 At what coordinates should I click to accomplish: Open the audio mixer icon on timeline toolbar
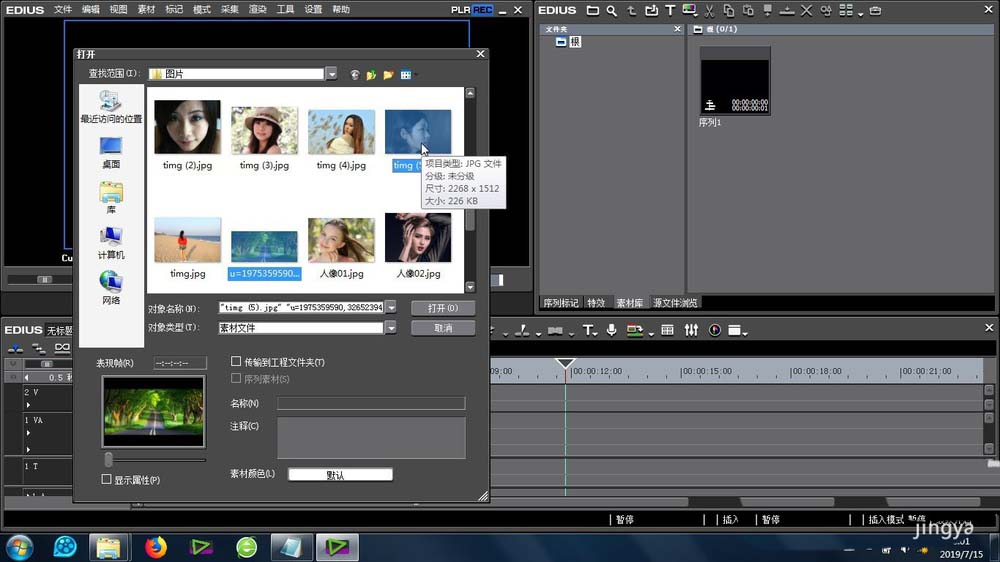click(x=692, y=331)
